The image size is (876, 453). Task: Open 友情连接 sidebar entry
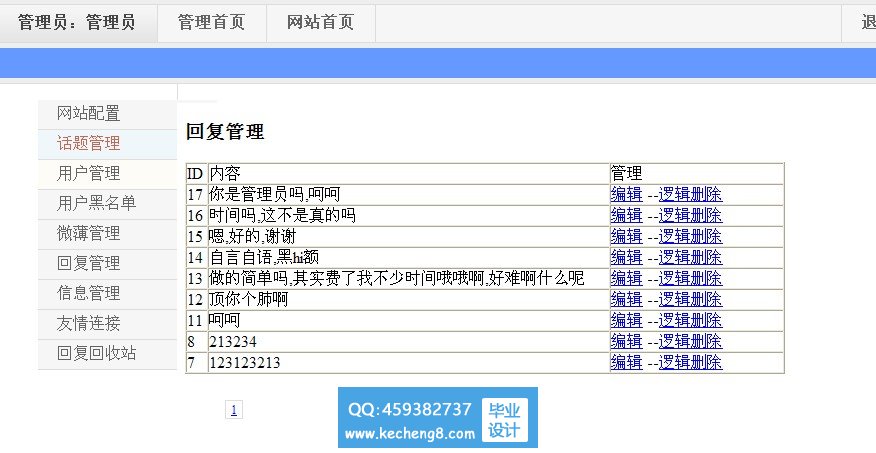pyautogui.click(x=107, y=323)
